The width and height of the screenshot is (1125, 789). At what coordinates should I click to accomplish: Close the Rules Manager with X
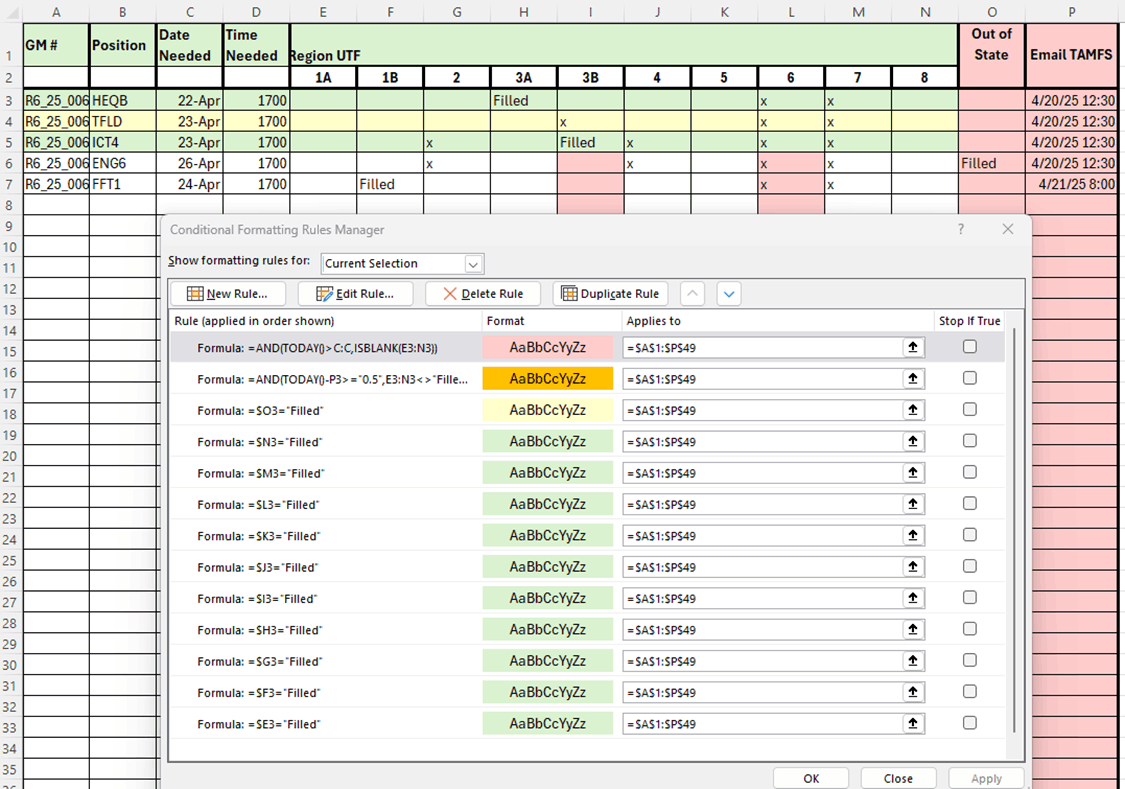[1008, 229]
